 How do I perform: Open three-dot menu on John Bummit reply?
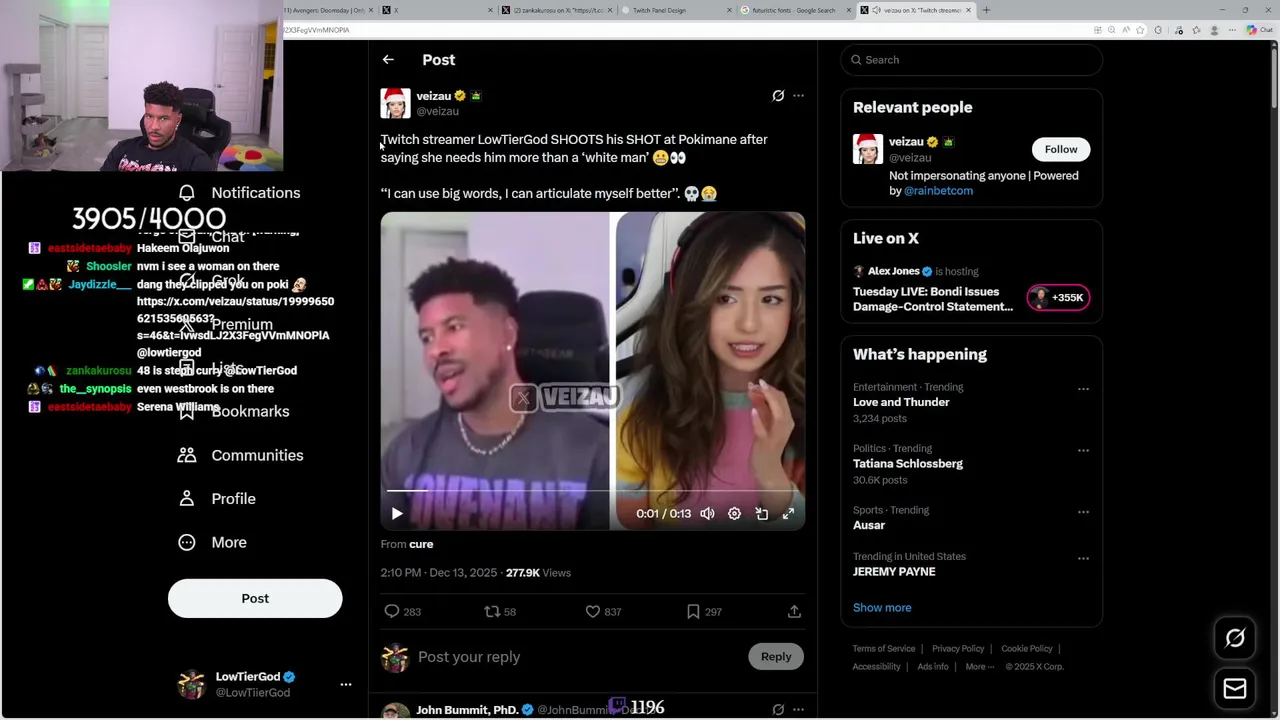coord(798,710)
